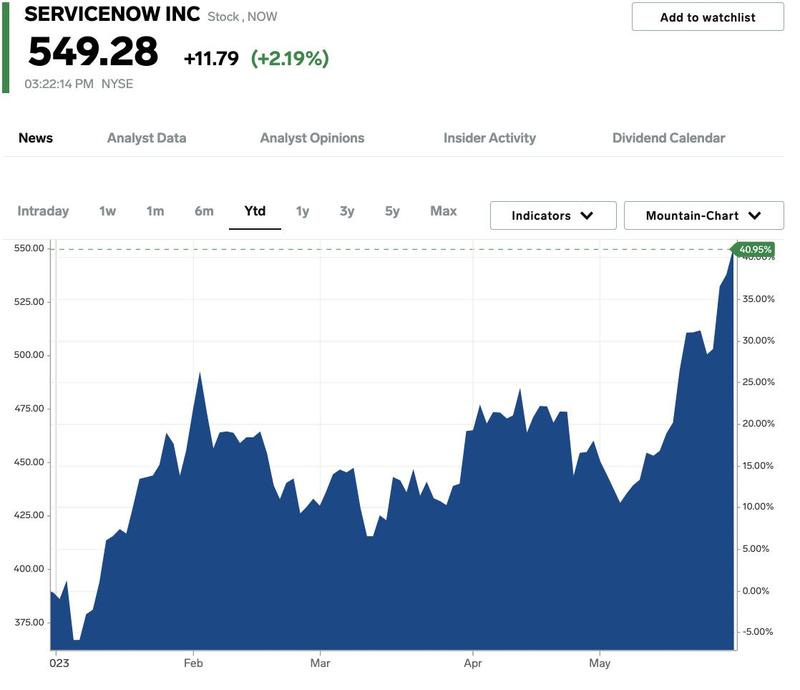
Task: Click the SERVICENOW INC heading
Action: tap(112, 14)
